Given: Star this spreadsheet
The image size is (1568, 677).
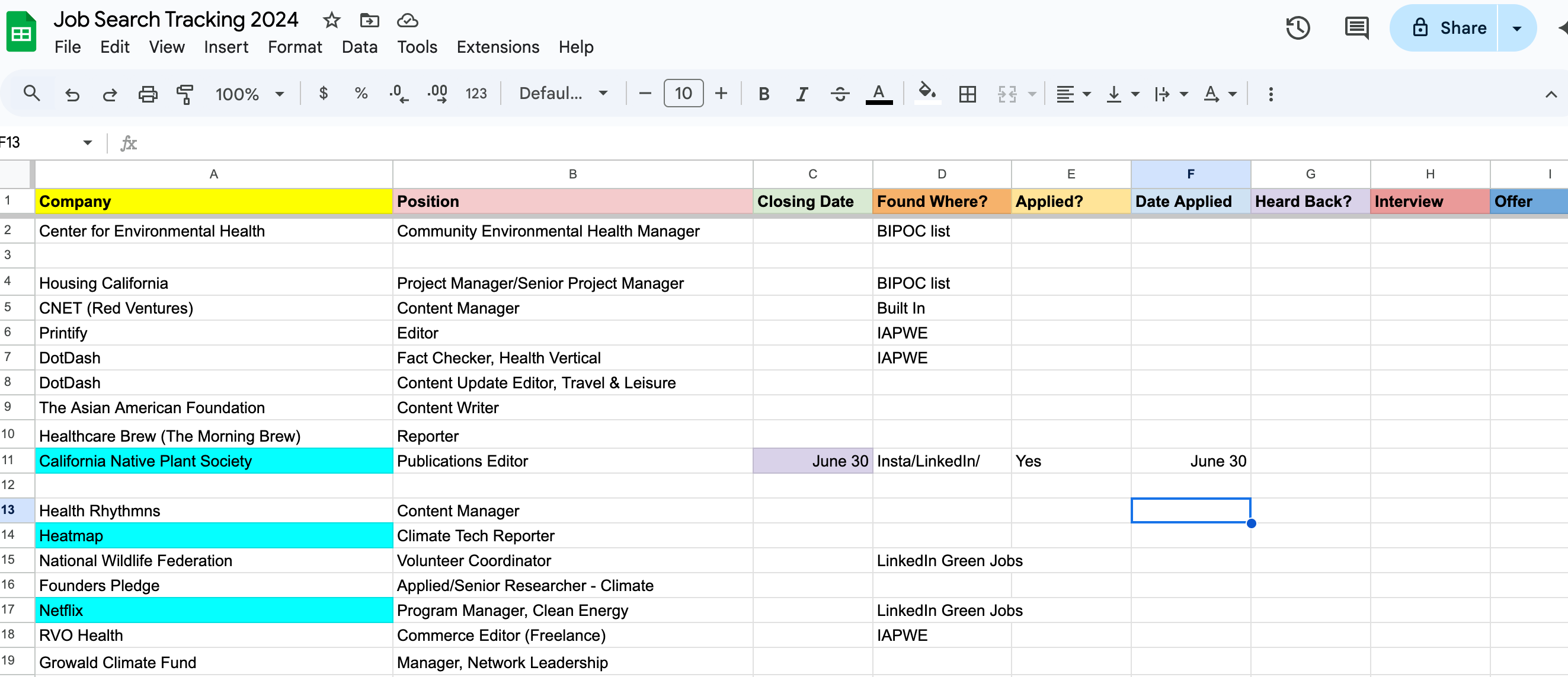Looking at the screenshot, I should tap(332, 21).
